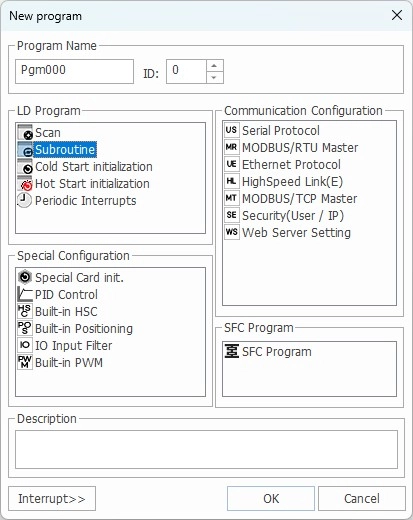
Task: Click the Subroutine program icon
Action: pos(25,149)
